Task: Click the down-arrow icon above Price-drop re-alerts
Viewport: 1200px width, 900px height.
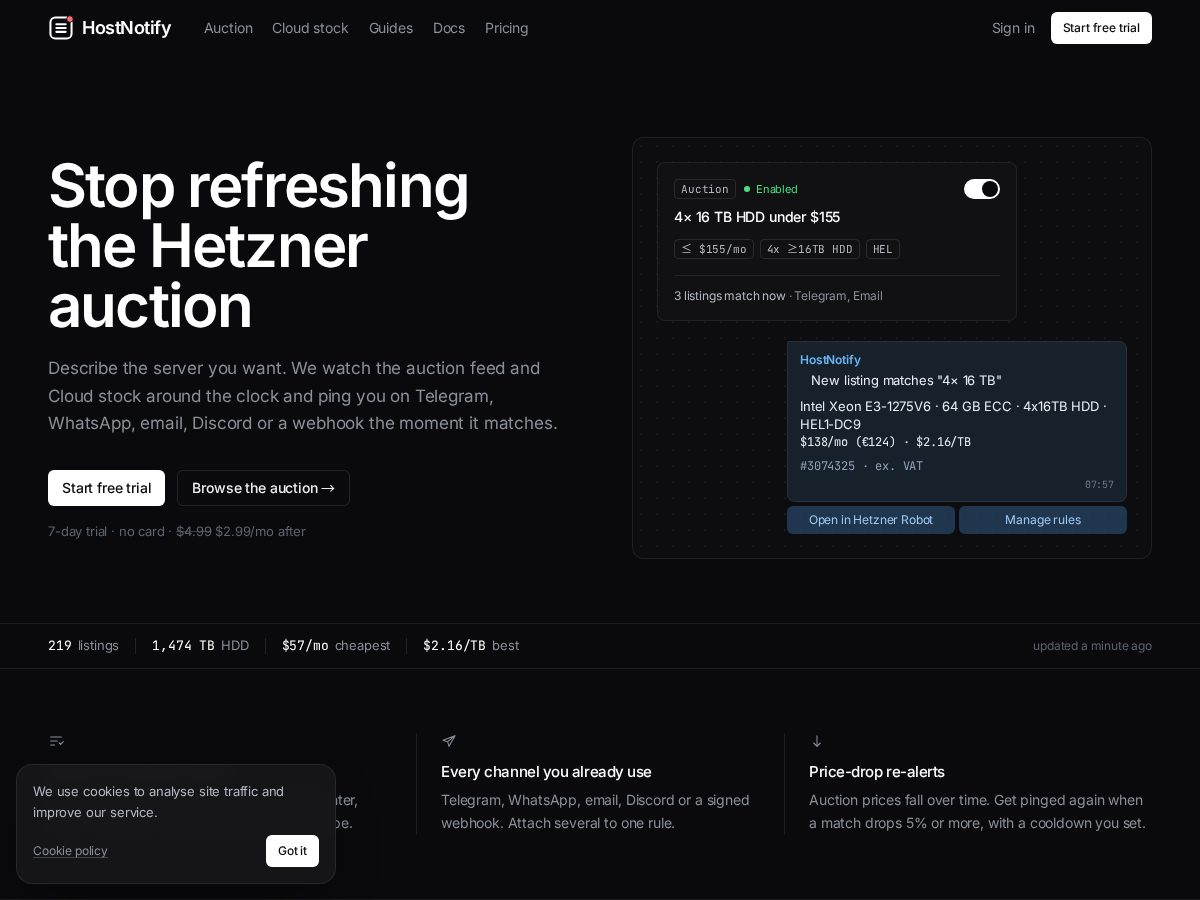Action: click(x=817, y=741)
